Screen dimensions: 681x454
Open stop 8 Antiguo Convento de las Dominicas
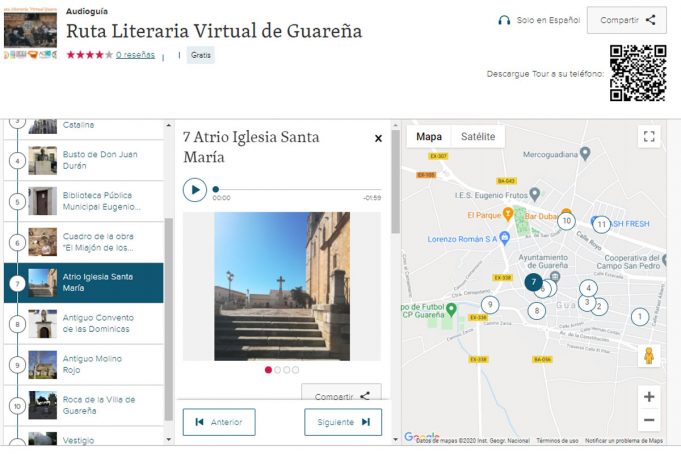click(x=97, y=324)
